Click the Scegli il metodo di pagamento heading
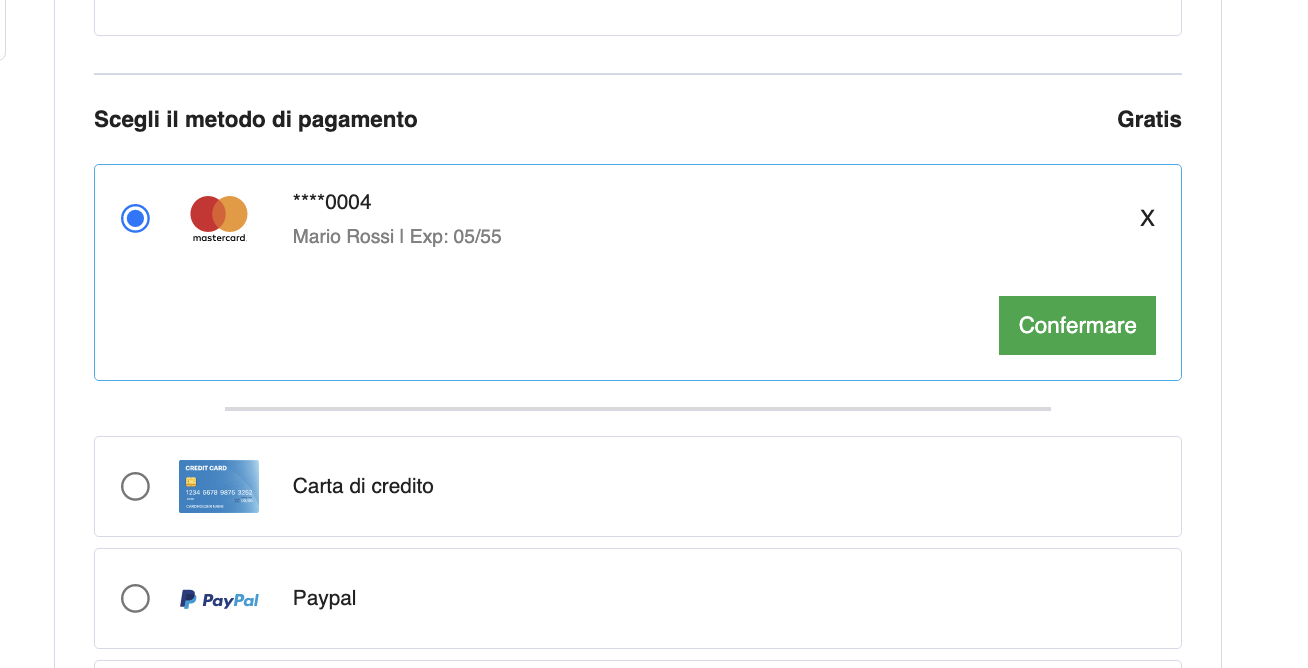 [256, 120]
